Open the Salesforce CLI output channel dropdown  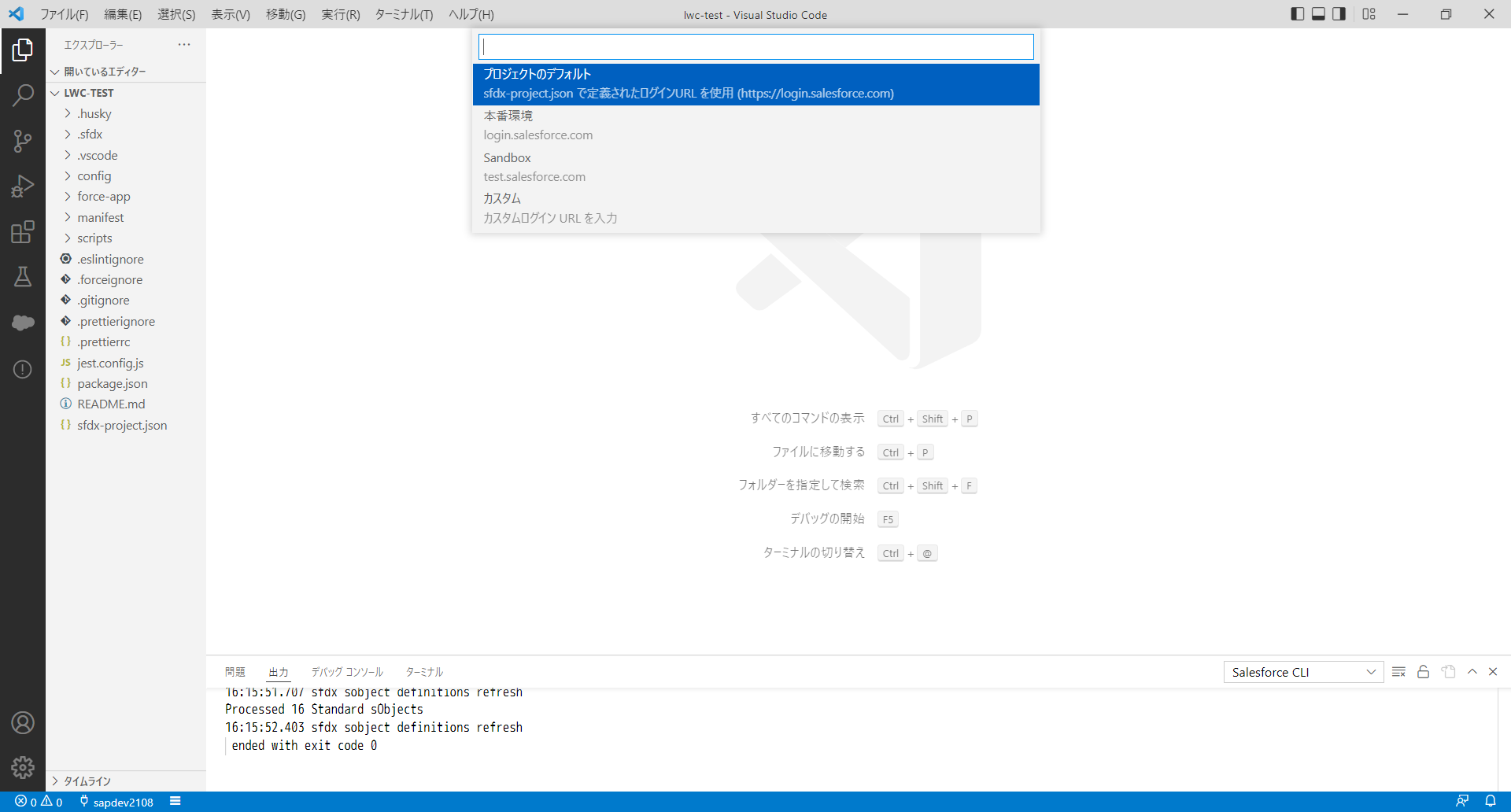[1303, 672]
